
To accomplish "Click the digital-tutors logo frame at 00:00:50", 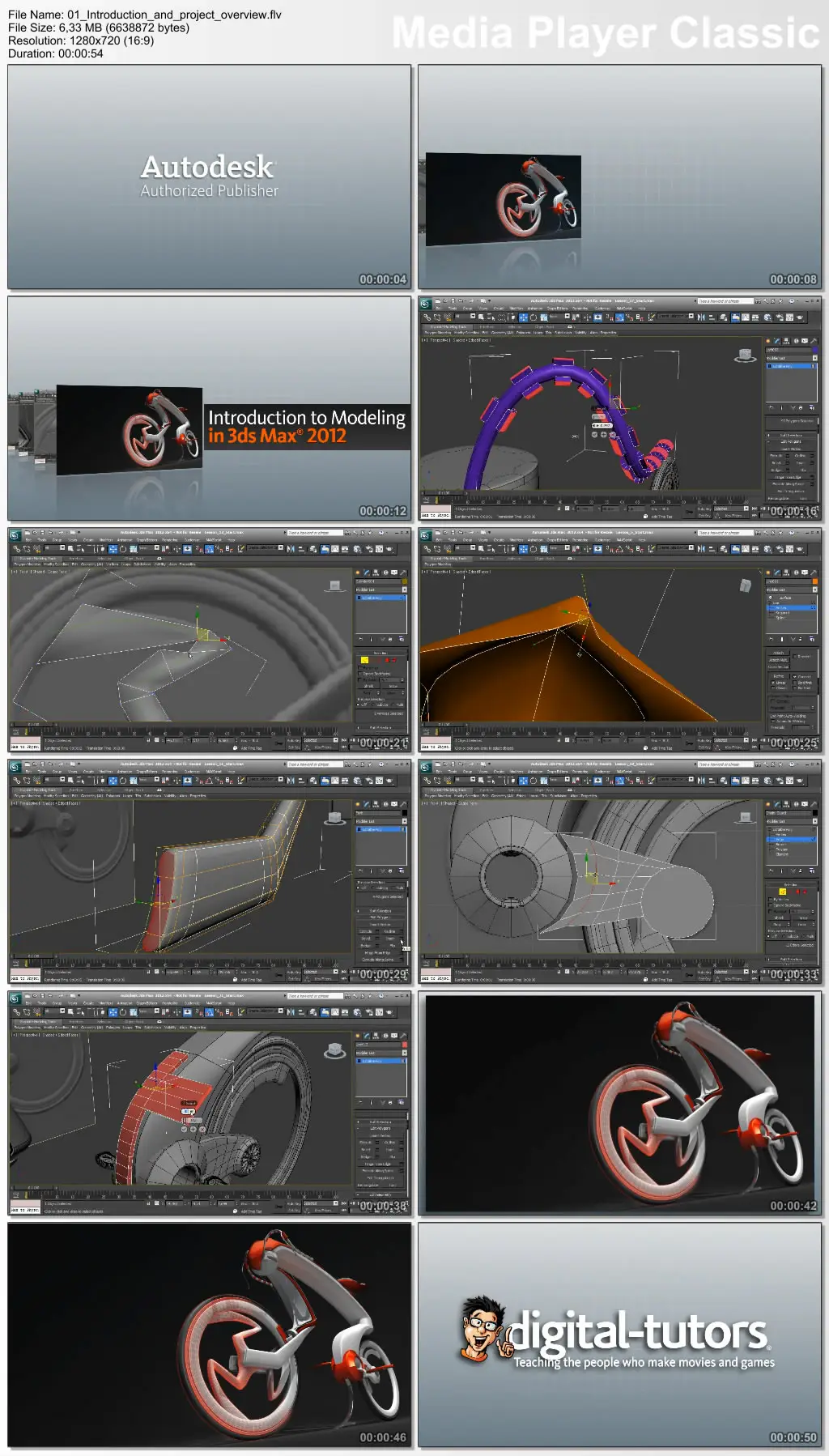I will pyautogui.click(x=620, y=1335).
